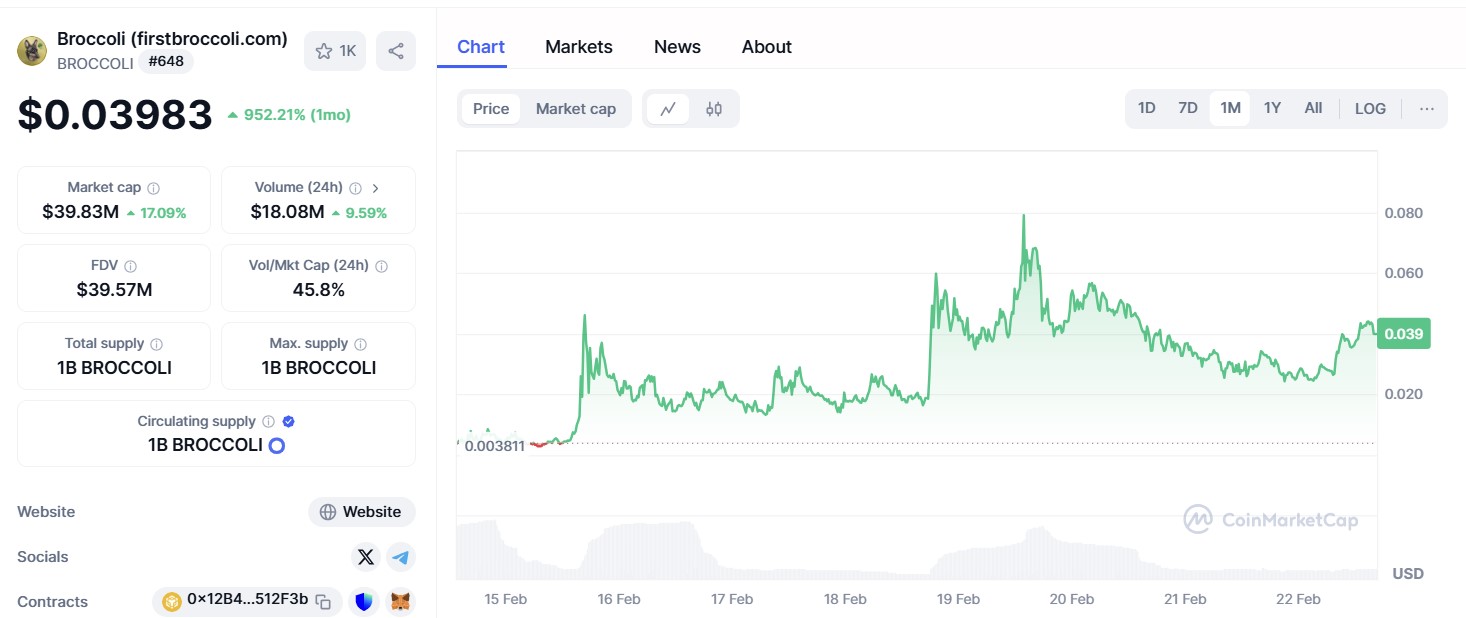Select the line chart icon
This screenshot has width=1466, height=618.
[667, 108]
